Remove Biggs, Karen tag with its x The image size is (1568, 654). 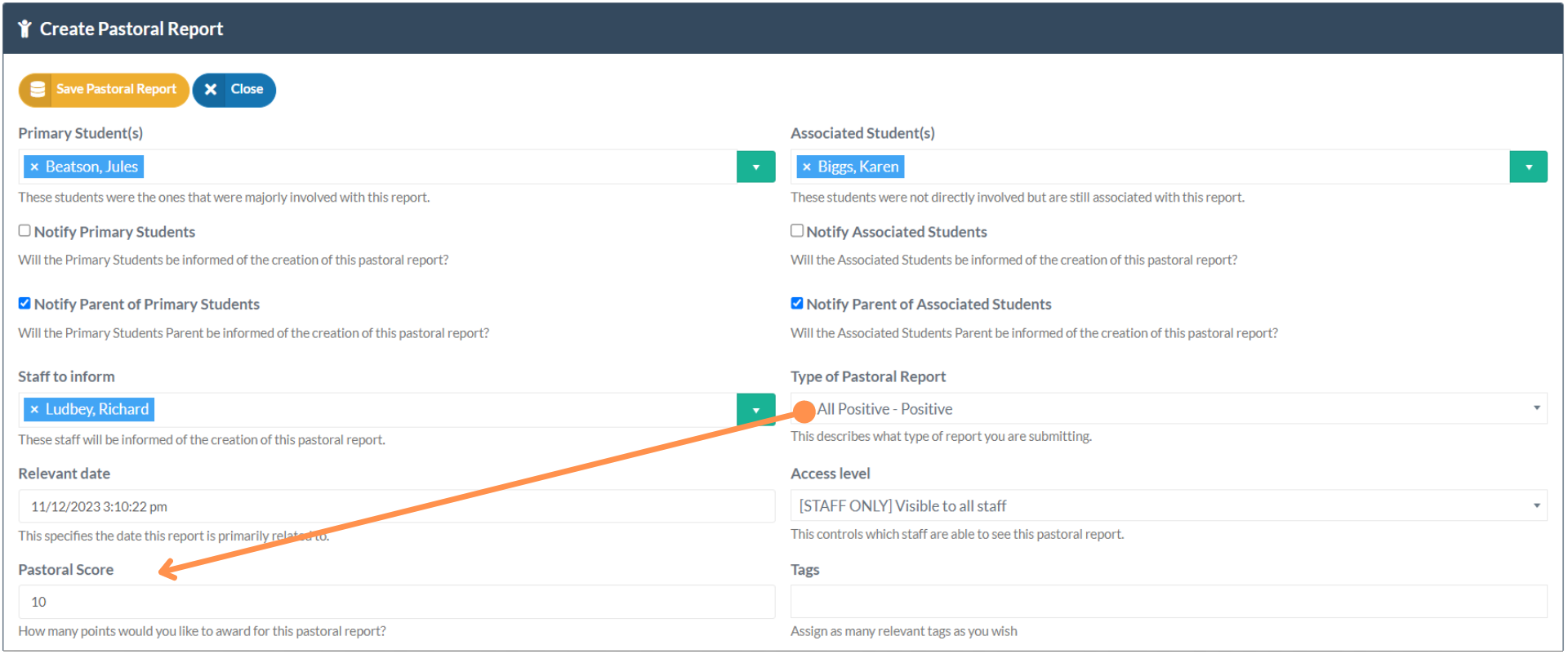point(807,167)
